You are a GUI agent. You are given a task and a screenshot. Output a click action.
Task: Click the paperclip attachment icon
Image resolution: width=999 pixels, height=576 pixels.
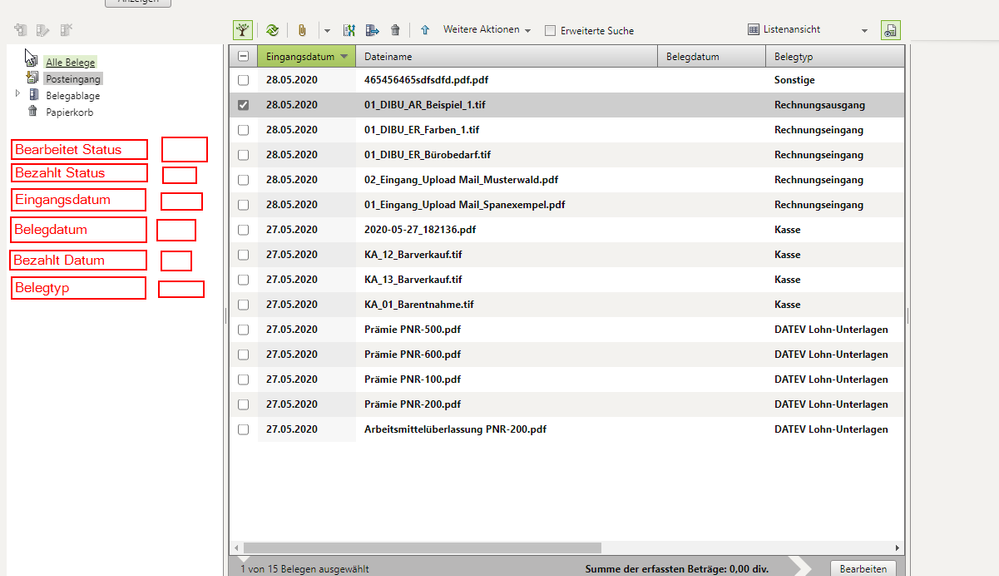[x=301, y=31]
